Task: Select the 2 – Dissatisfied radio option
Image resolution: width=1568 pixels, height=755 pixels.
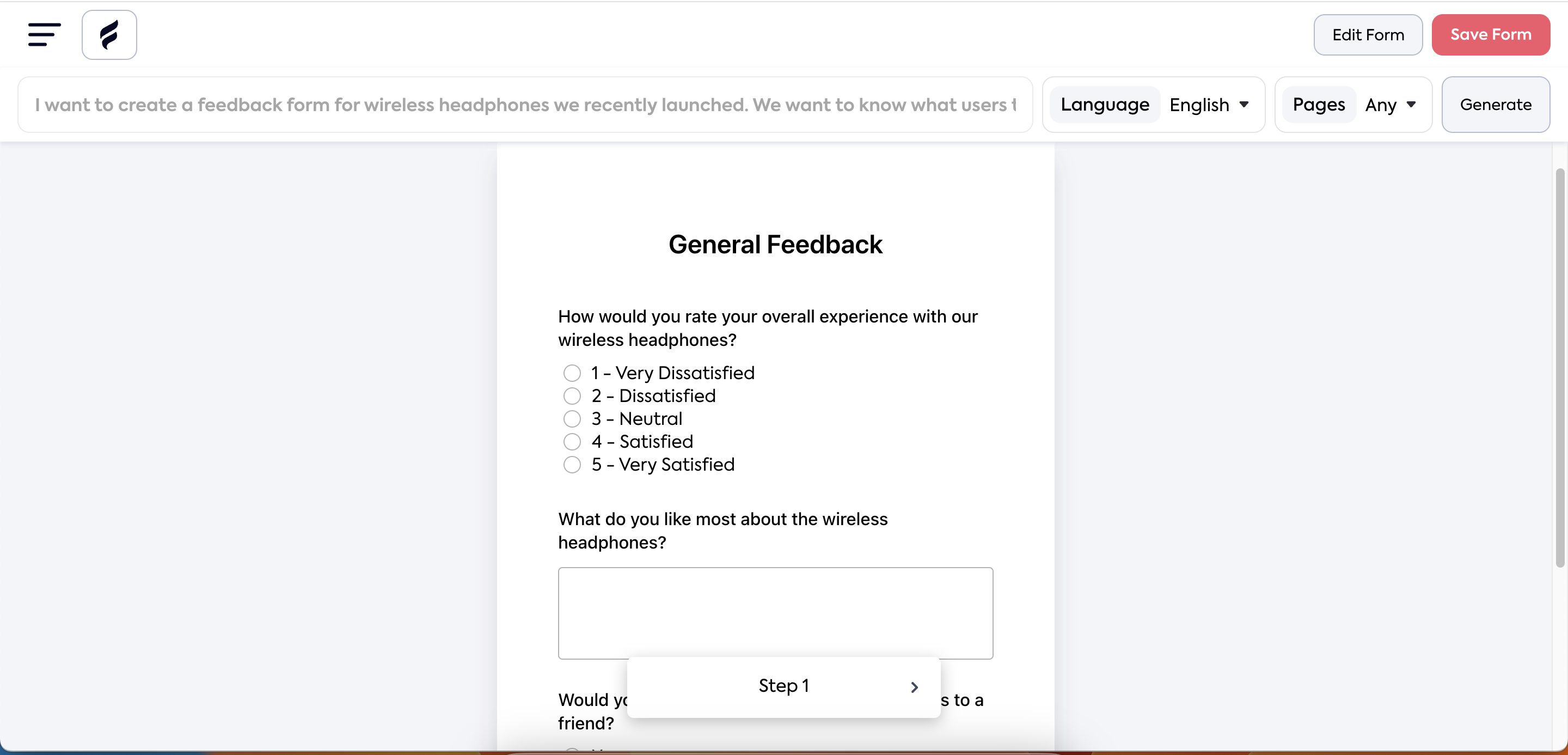Action: [x=572, y=396]
